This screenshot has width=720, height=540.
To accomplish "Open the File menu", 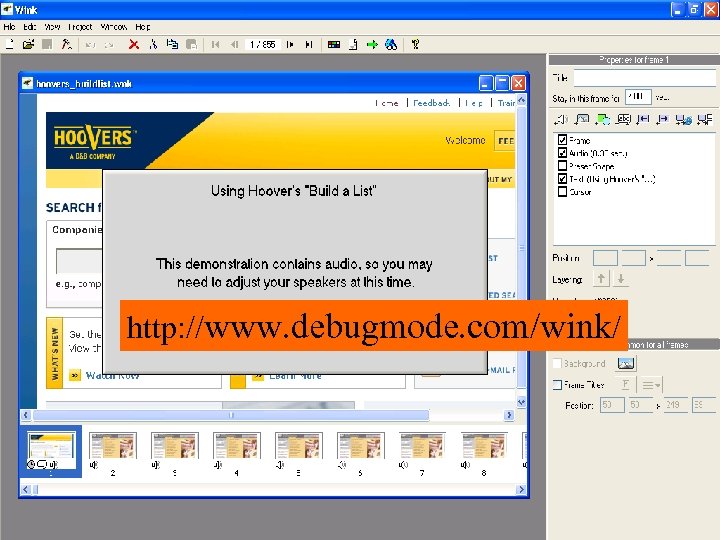I will pyautogui.click(x=9, y=27).
